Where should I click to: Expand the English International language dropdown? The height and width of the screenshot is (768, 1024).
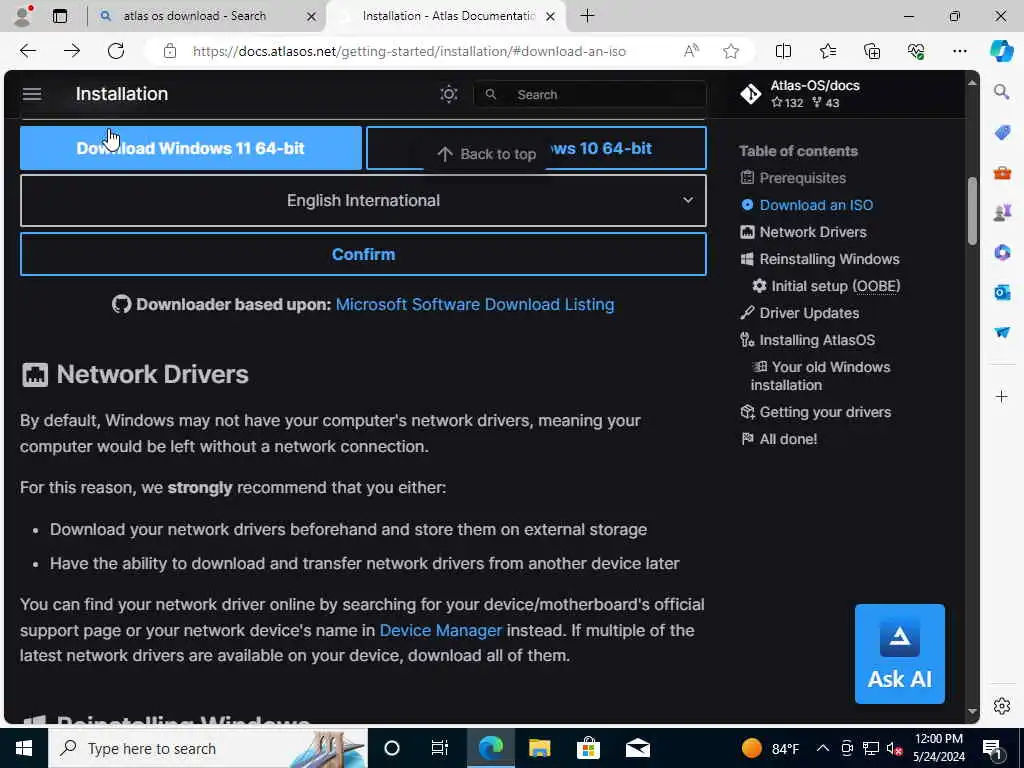[363, 200]
